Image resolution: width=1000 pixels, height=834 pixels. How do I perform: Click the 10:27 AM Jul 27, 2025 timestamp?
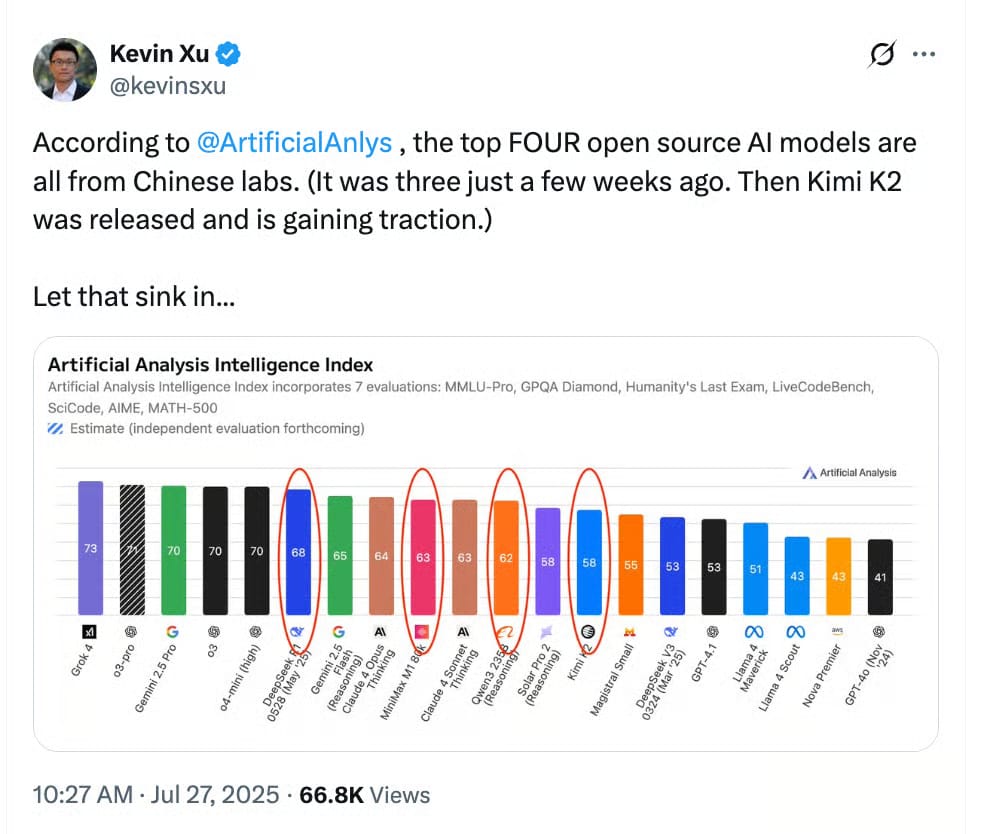(156, 795)
